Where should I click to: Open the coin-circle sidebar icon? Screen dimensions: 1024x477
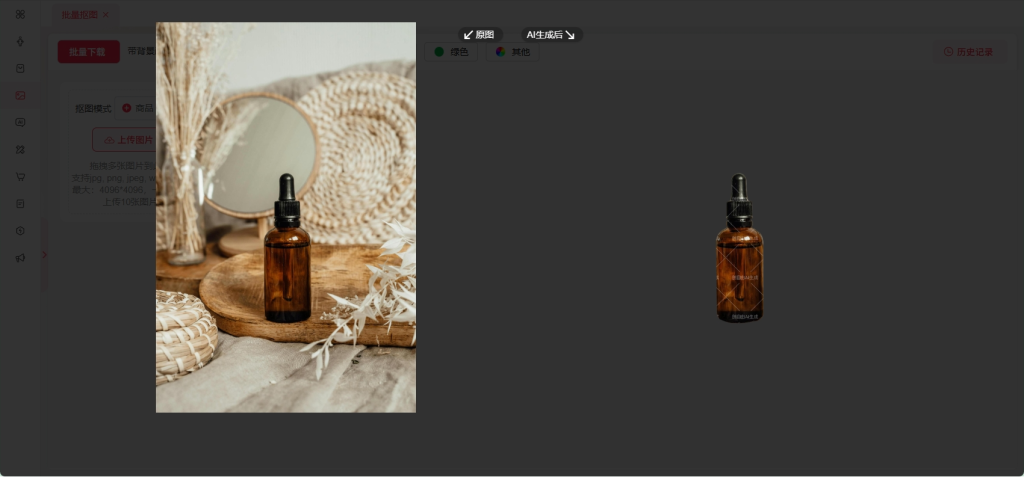pyautogui.click(x=20, y=230)
